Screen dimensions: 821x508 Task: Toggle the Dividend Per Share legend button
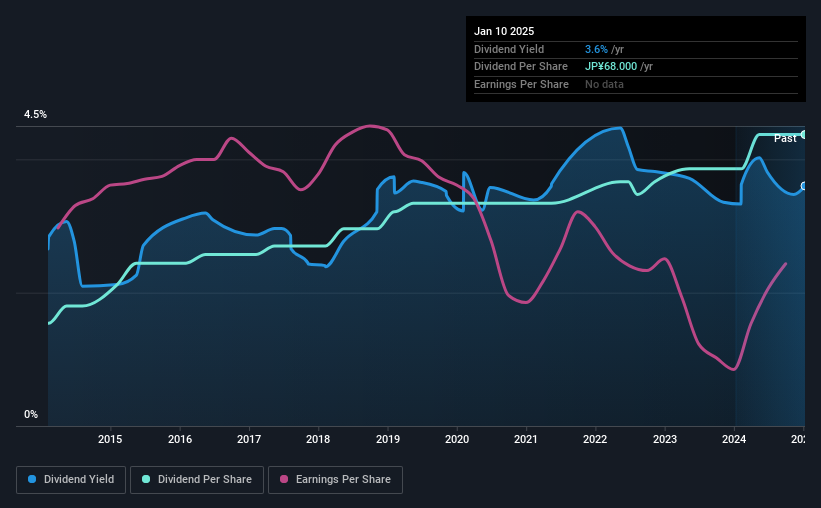coord(197,480)
